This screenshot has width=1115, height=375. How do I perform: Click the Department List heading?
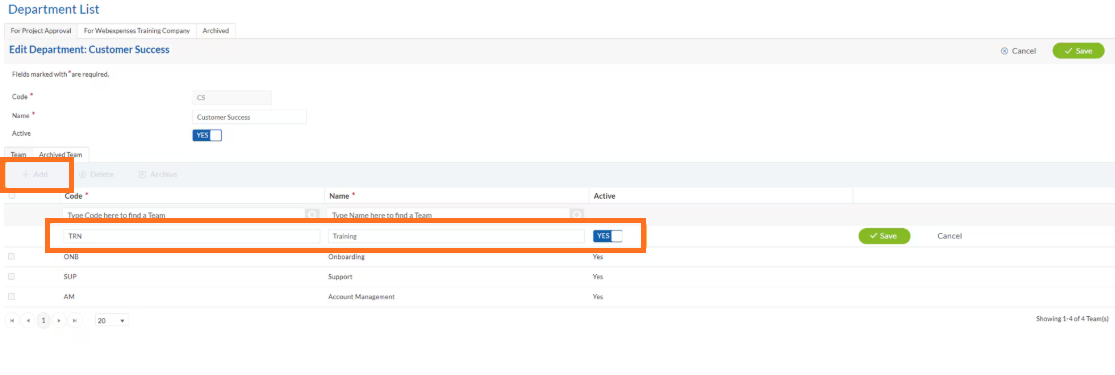54,9
